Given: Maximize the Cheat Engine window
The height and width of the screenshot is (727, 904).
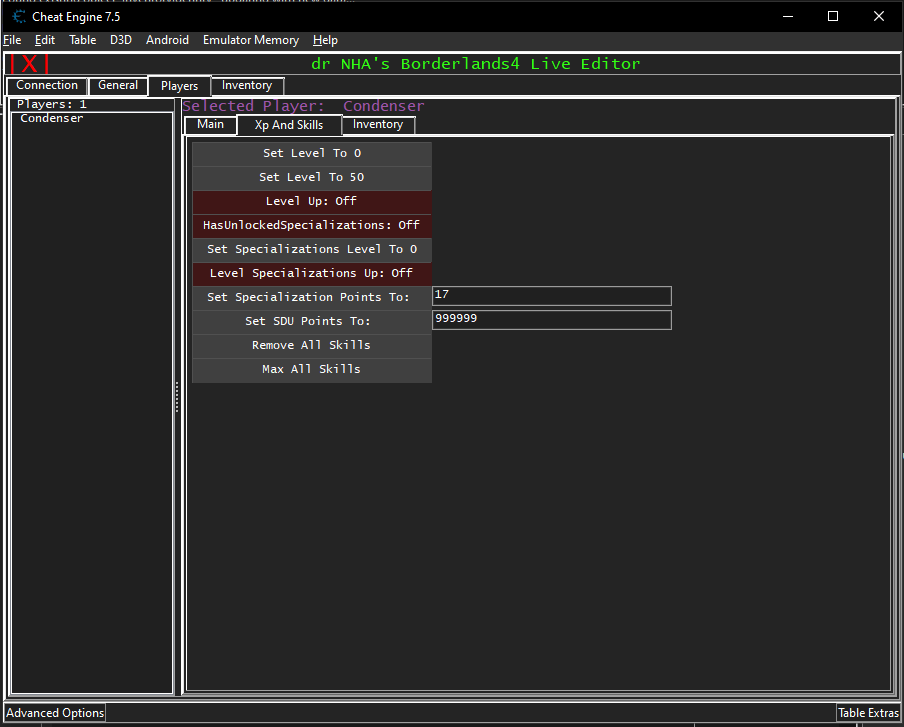Looking at the screenshot, I should click(833, 17).
